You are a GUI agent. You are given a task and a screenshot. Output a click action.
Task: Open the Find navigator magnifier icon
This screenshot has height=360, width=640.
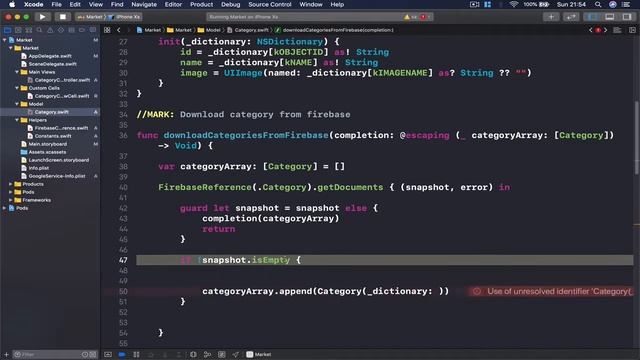point(39,30)
